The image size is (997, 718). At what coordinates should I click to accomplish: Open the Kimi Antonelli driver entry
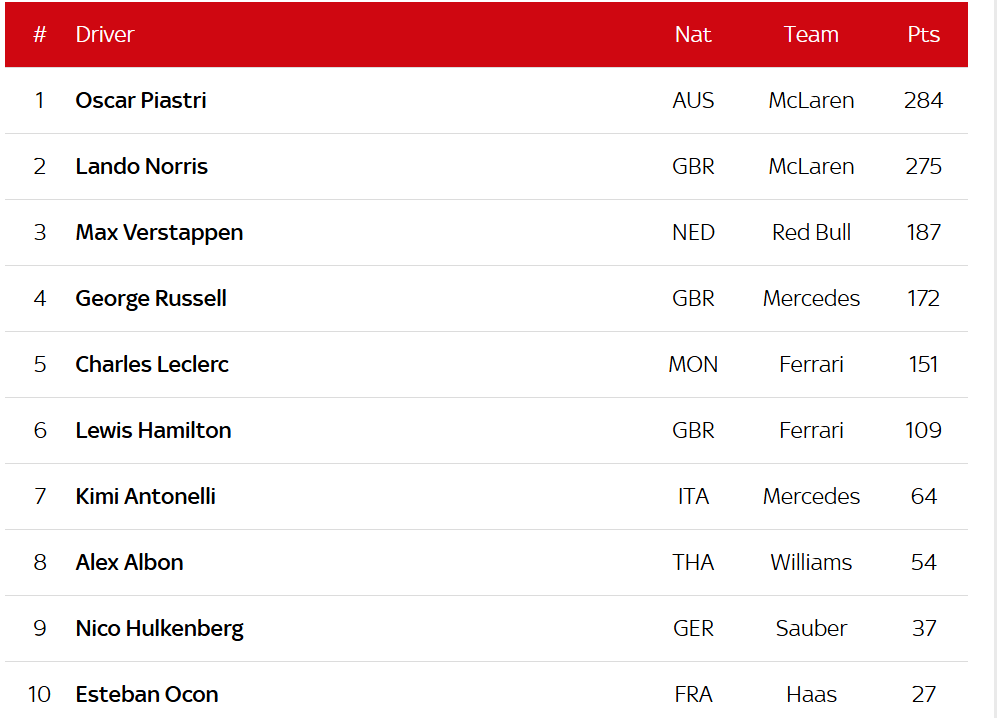point(145,496)
